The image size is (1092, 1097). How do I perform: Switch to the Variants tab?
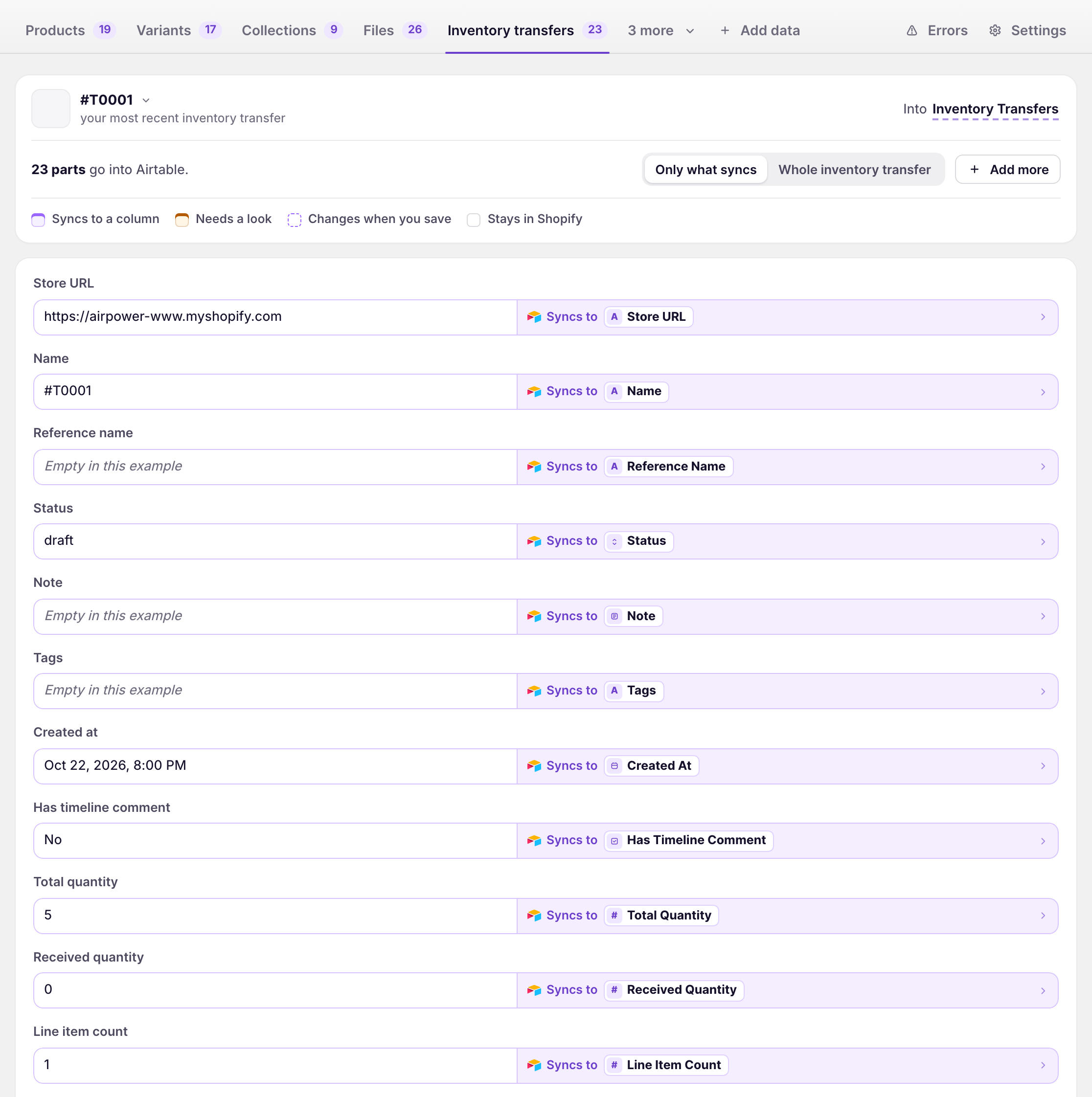(x=178, y=31)
